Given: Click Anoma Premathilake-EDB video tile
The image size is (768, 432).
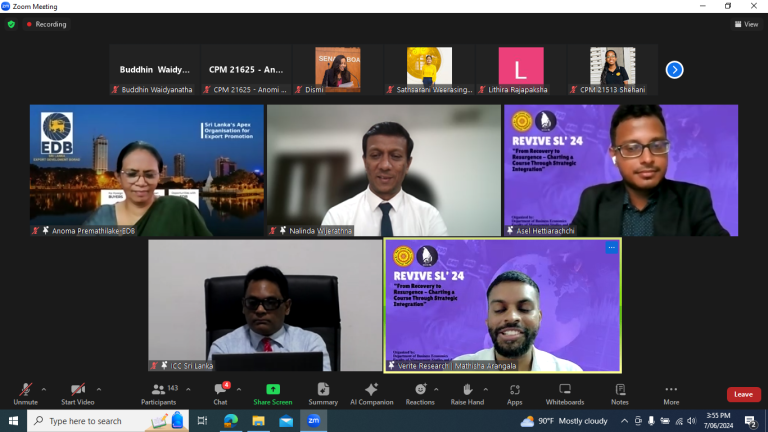Looking at the screenshot, I should [146, 170].
